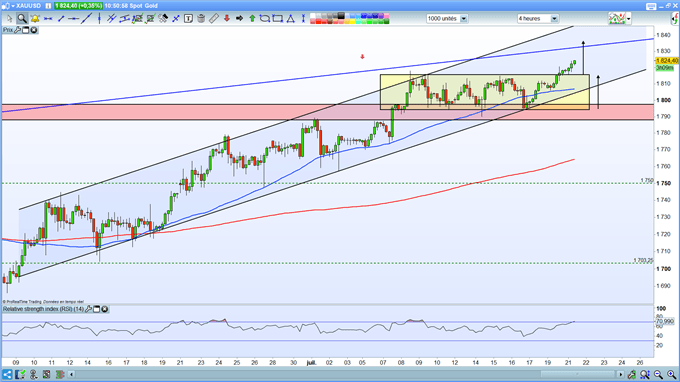The width and height of the screenshot is (680, 382).
Task: Open the Prix panel wrench settings
Action: point(17,30)
